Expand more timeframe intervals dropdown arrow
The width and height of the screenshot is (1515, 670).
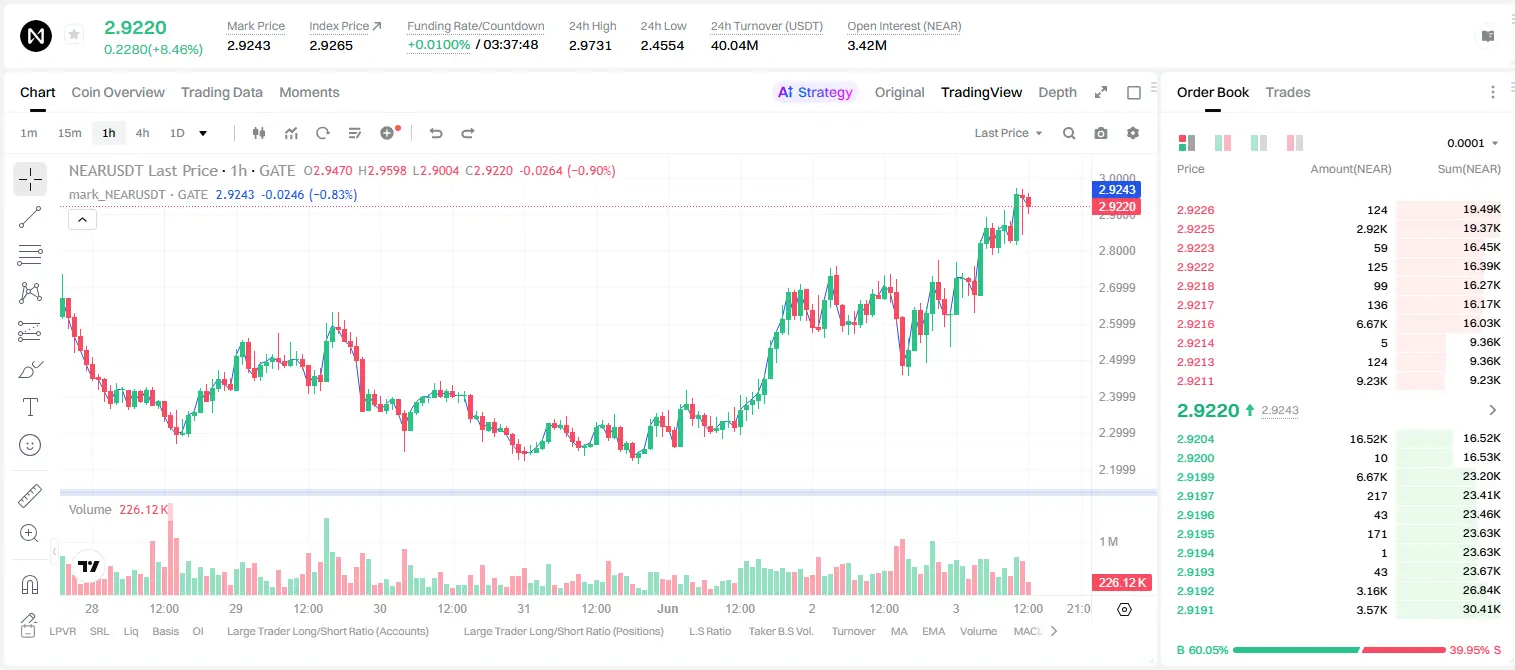point(203,133)
